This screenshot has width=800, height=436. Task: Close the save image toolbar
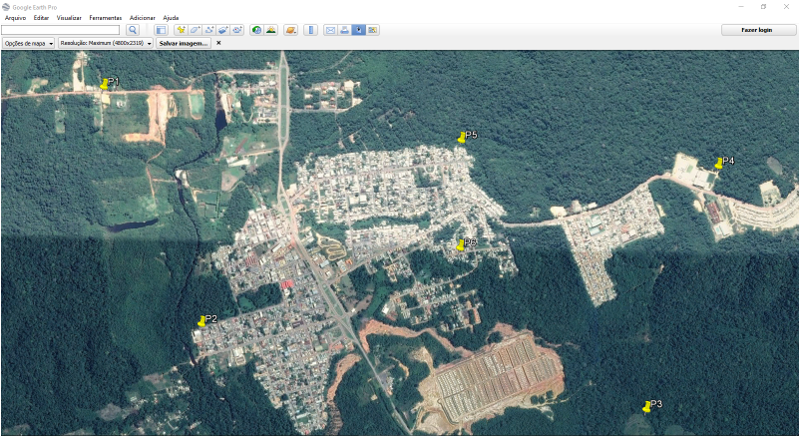pyautogui.click(x=219, y=44)
